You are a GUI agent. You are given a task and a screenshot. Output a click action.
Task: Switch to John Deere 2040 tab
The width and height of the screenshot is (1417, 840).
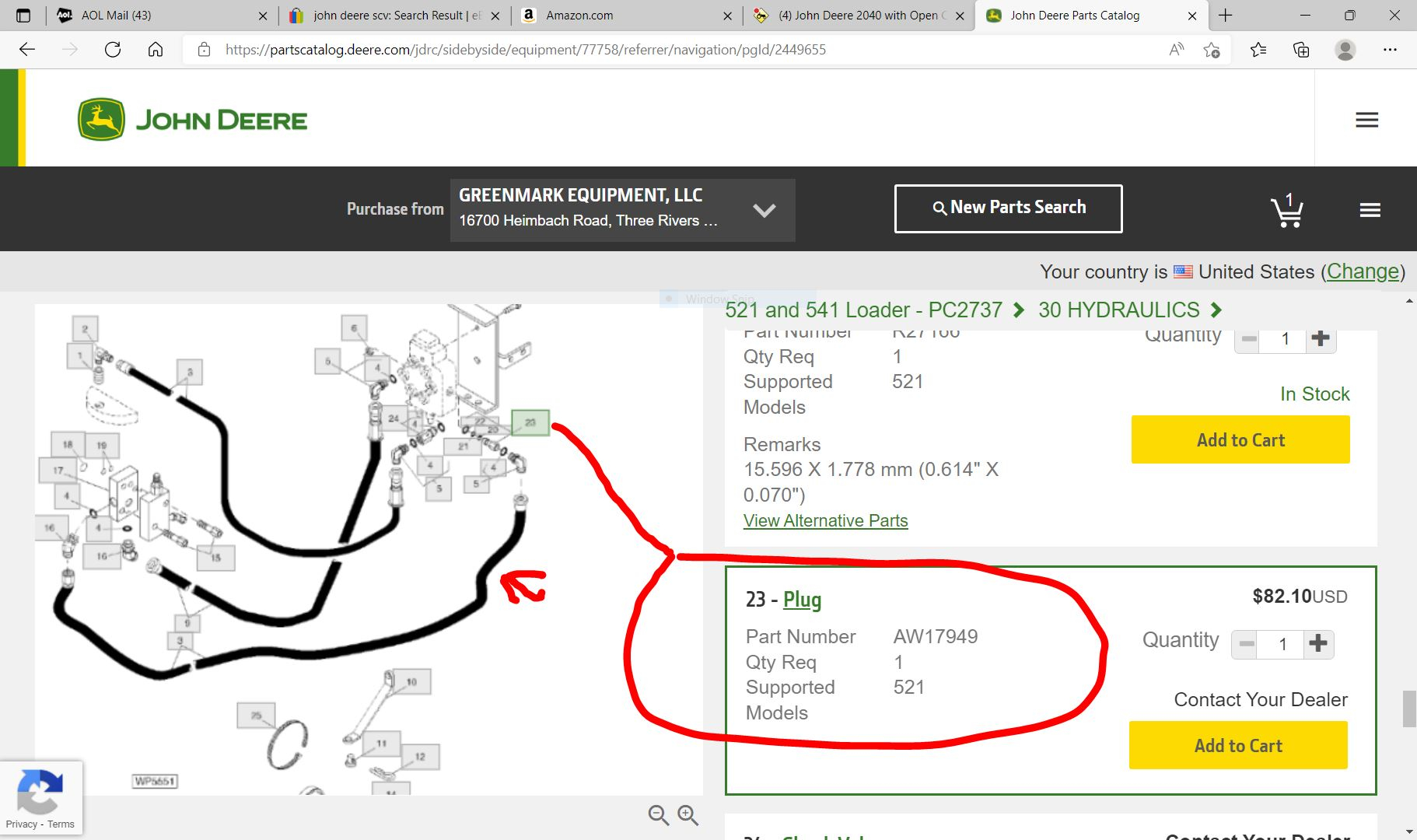tap(859, 16)
